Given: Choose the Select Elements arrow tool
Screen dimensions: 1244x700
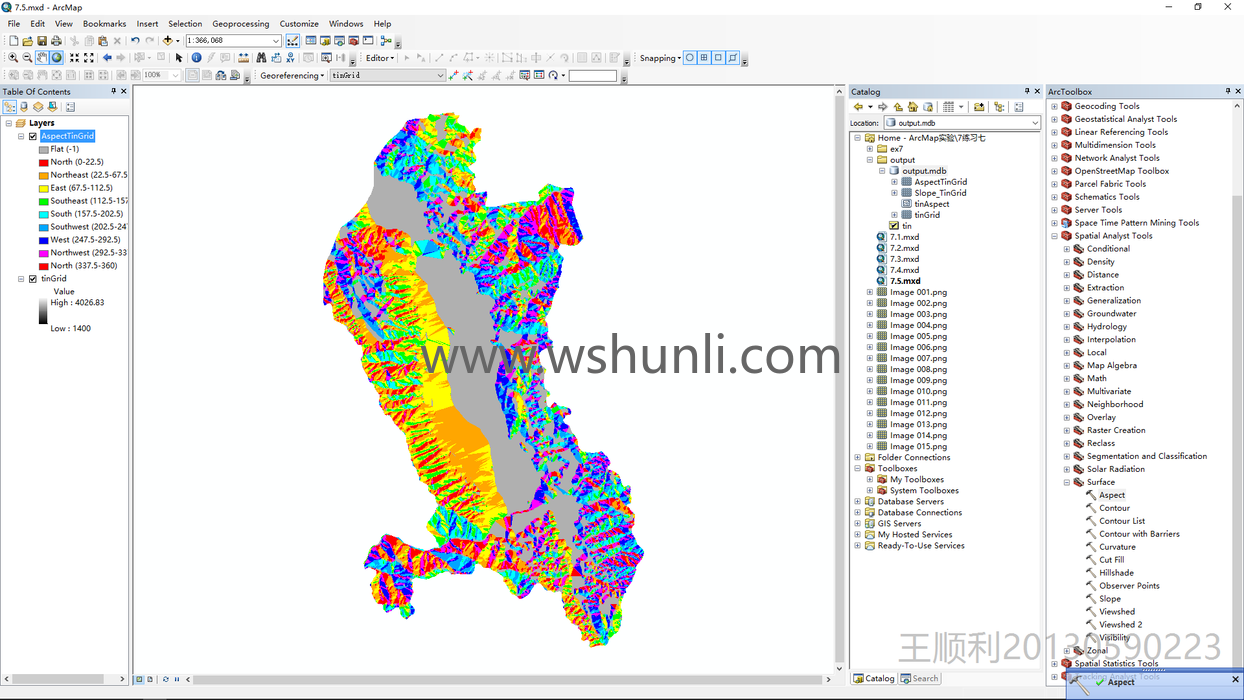Looking at the screenshot, I should [x=179, y=58].
